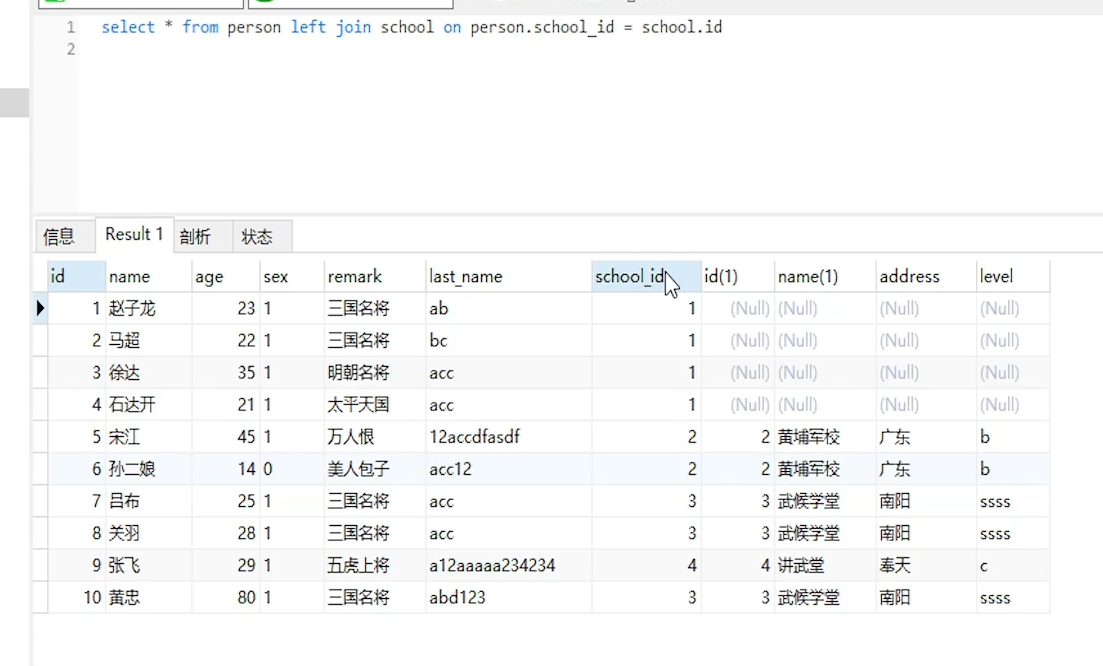Select the school_id column header
The image size is (1103, 666).
point(646,276)
